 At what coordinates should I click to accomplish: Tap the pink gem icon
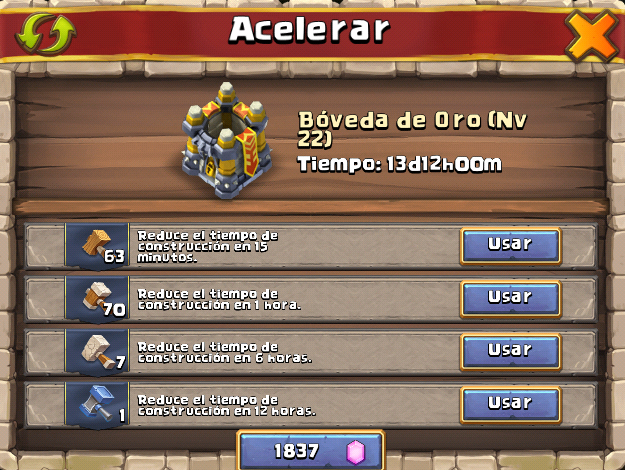[355, 452]
